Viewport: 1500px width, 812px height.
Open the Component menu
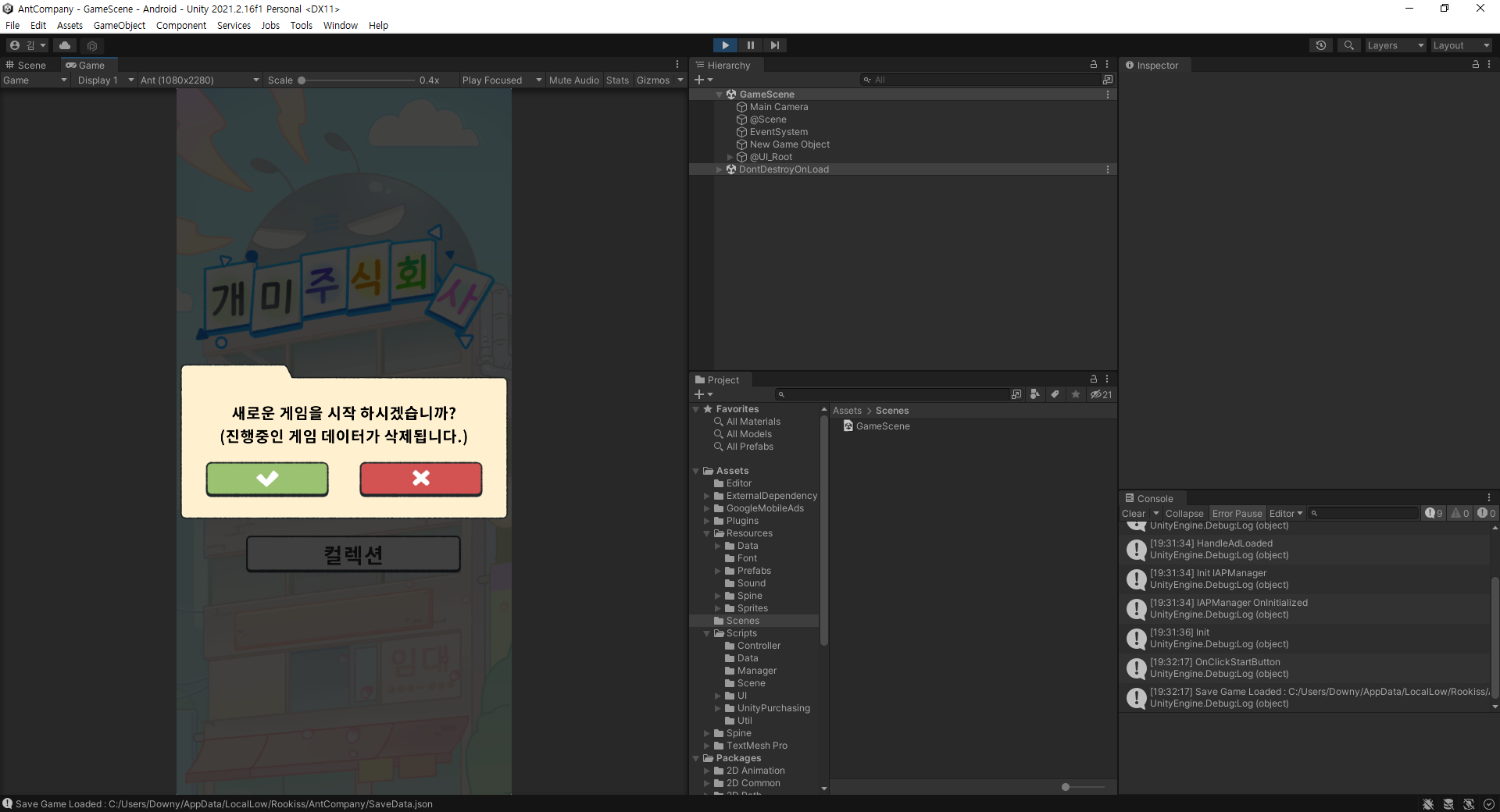(x=181, y=25)
